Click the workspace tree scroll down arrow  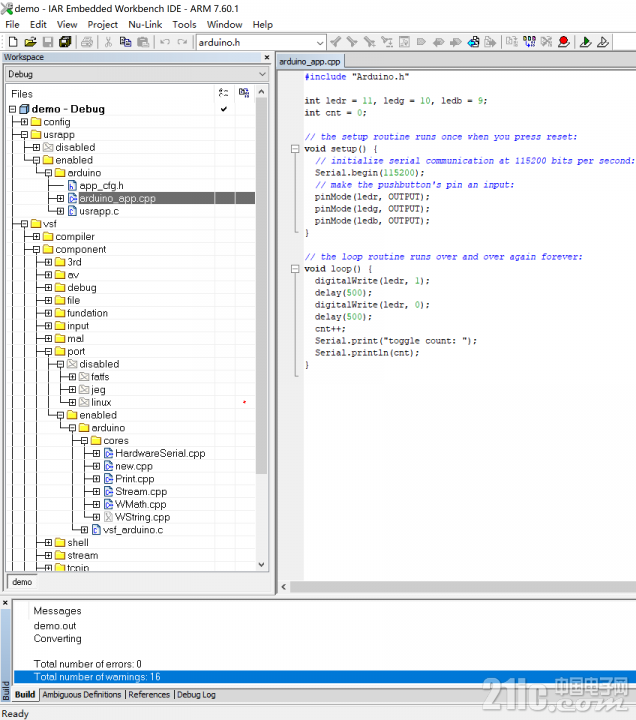point(261,565)
